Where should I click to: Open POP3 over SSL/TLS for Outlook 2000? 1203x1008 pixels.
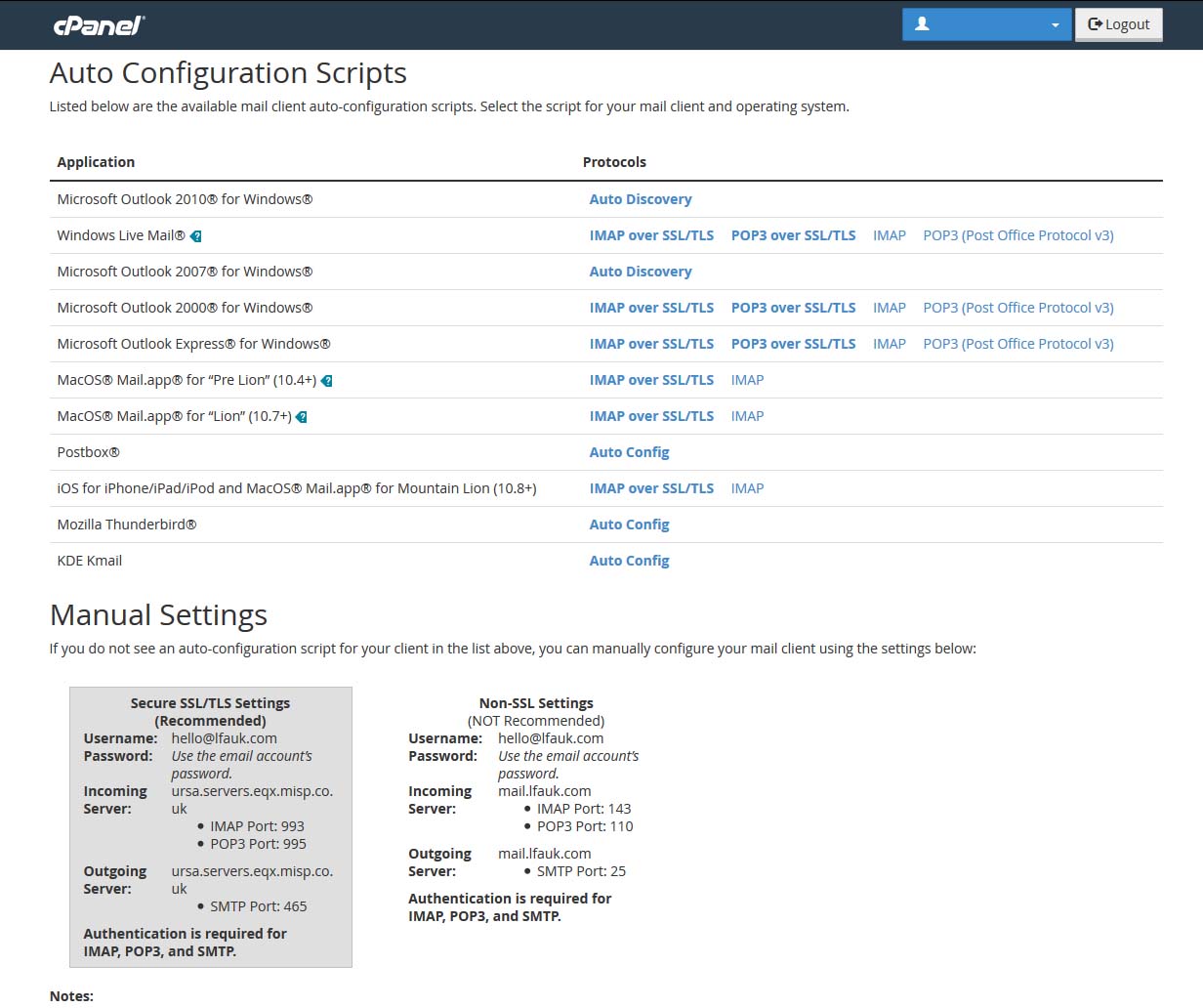793,307
